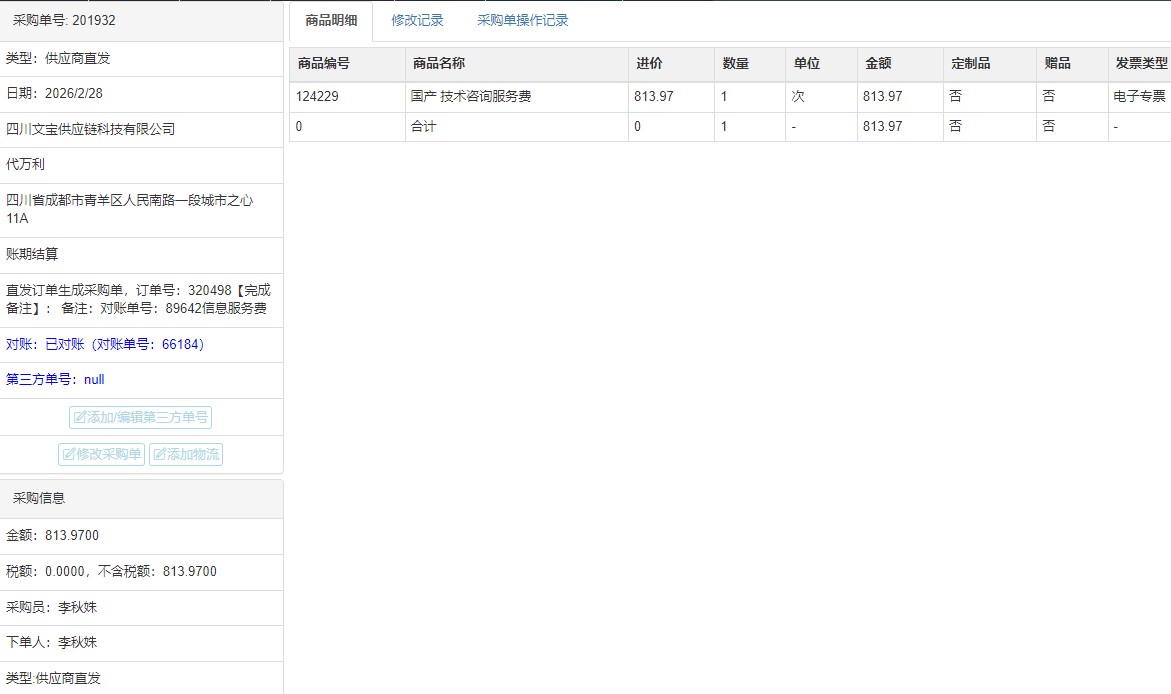This screenshot has height=694, width=1171.
Task: Click the 商品编号 column header
Action: click(324, 63)
